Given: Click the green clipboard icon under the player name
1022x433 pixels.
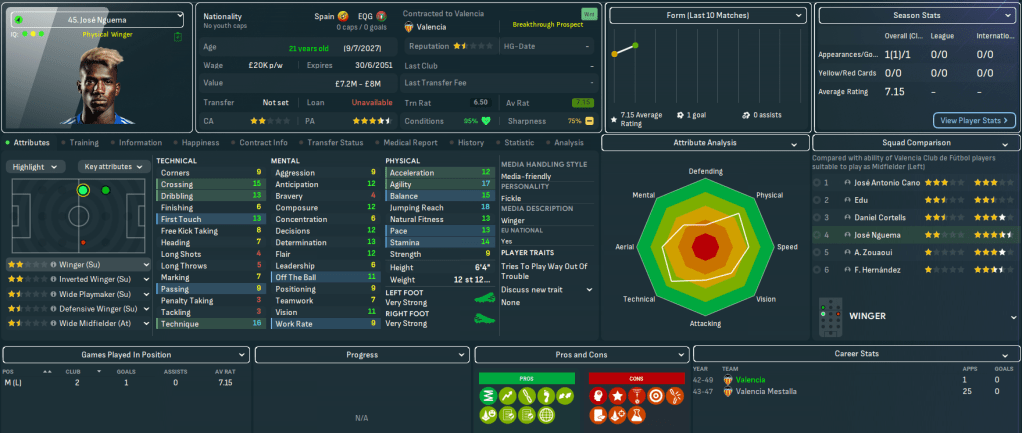Looking at the screenshot, I should point(177,36).
